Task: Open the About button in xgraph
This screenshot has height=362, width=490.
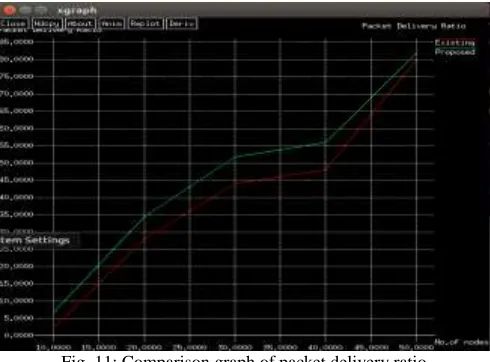Action: coord(80,24)
